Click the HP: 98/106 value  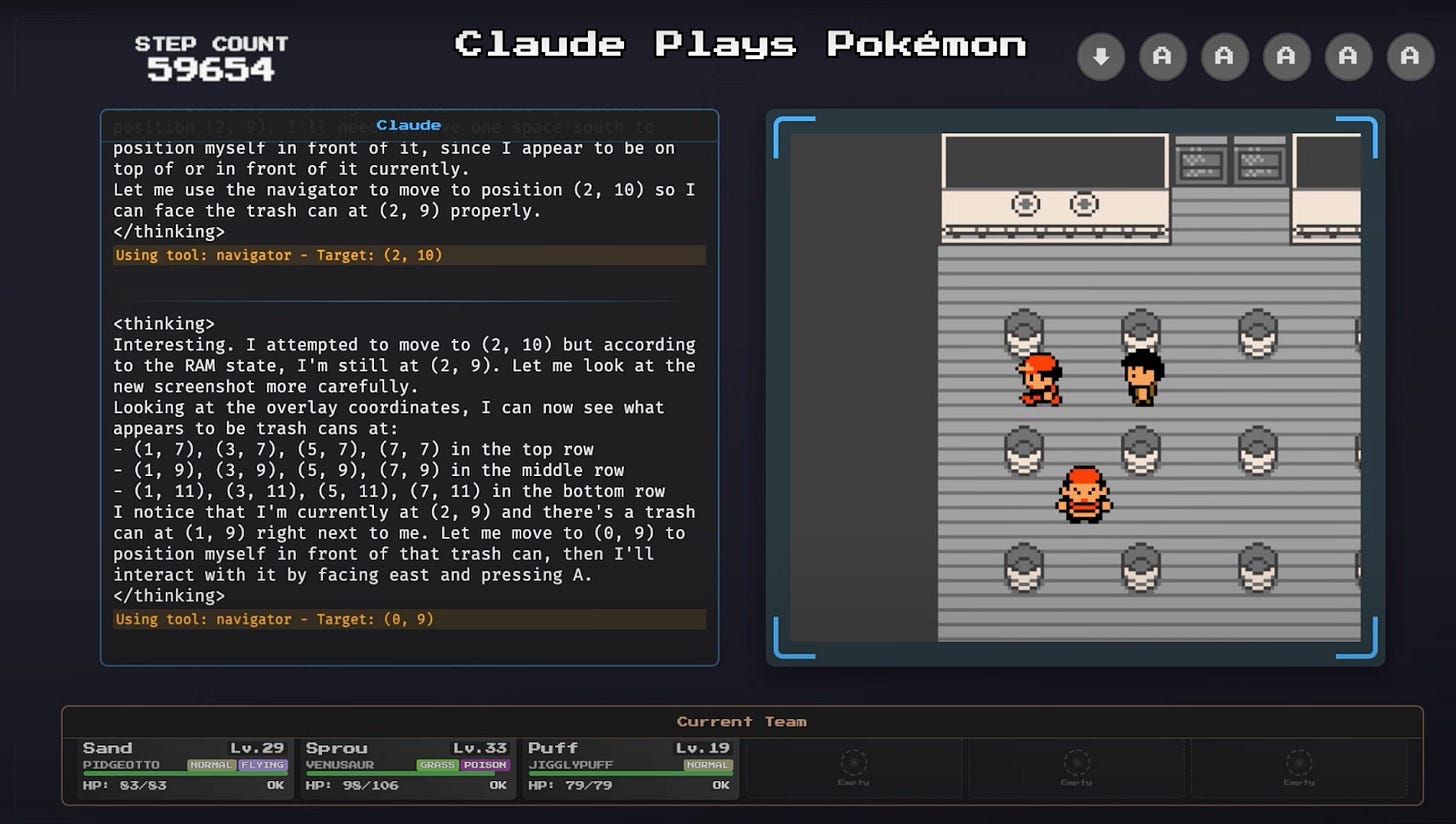351,786
